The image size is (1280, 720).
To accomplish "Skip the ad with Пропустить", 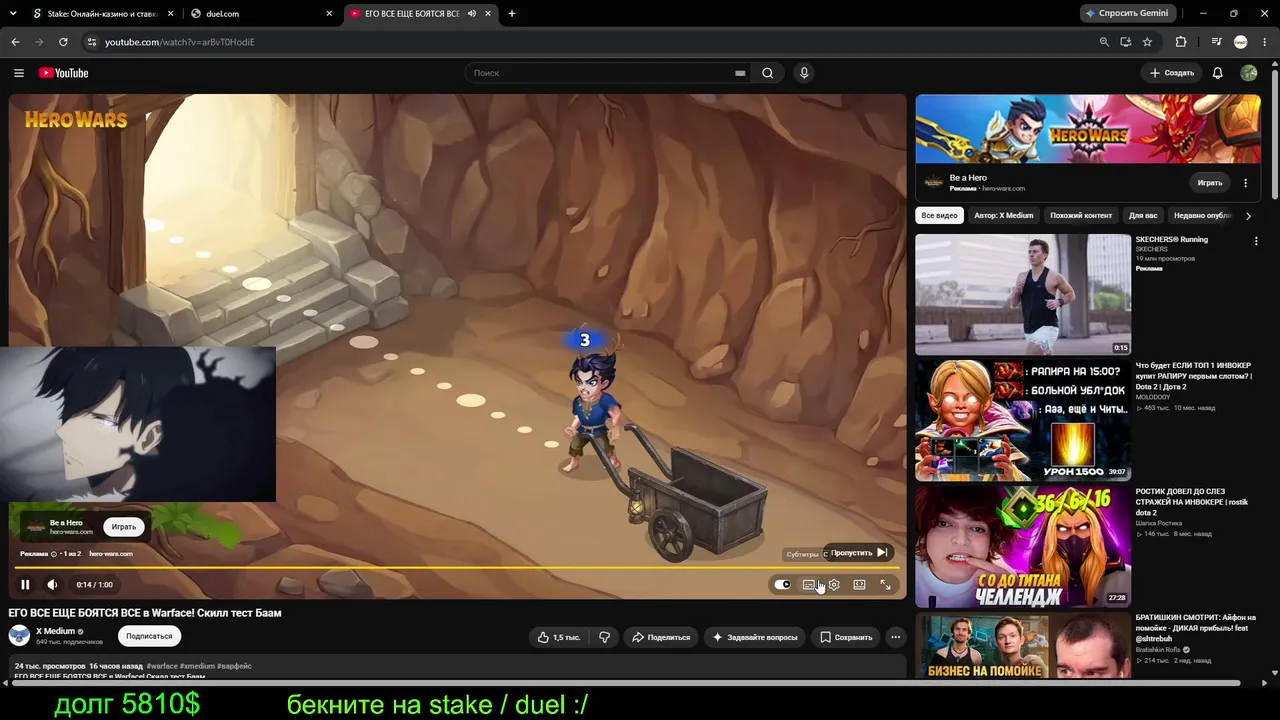I will tap(858, 553).
